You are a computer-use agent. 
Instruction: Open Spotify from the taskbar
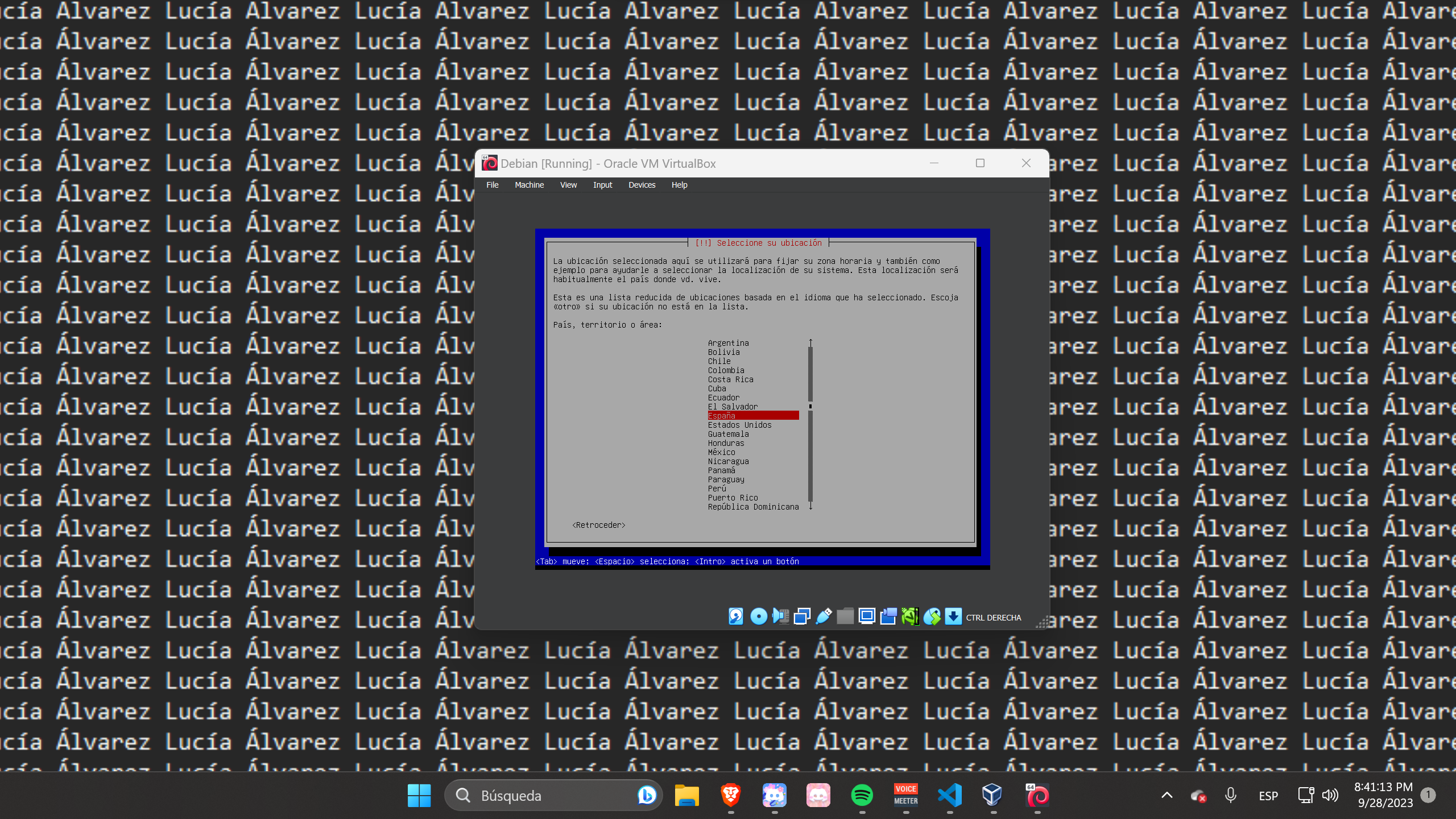(862, 795)
